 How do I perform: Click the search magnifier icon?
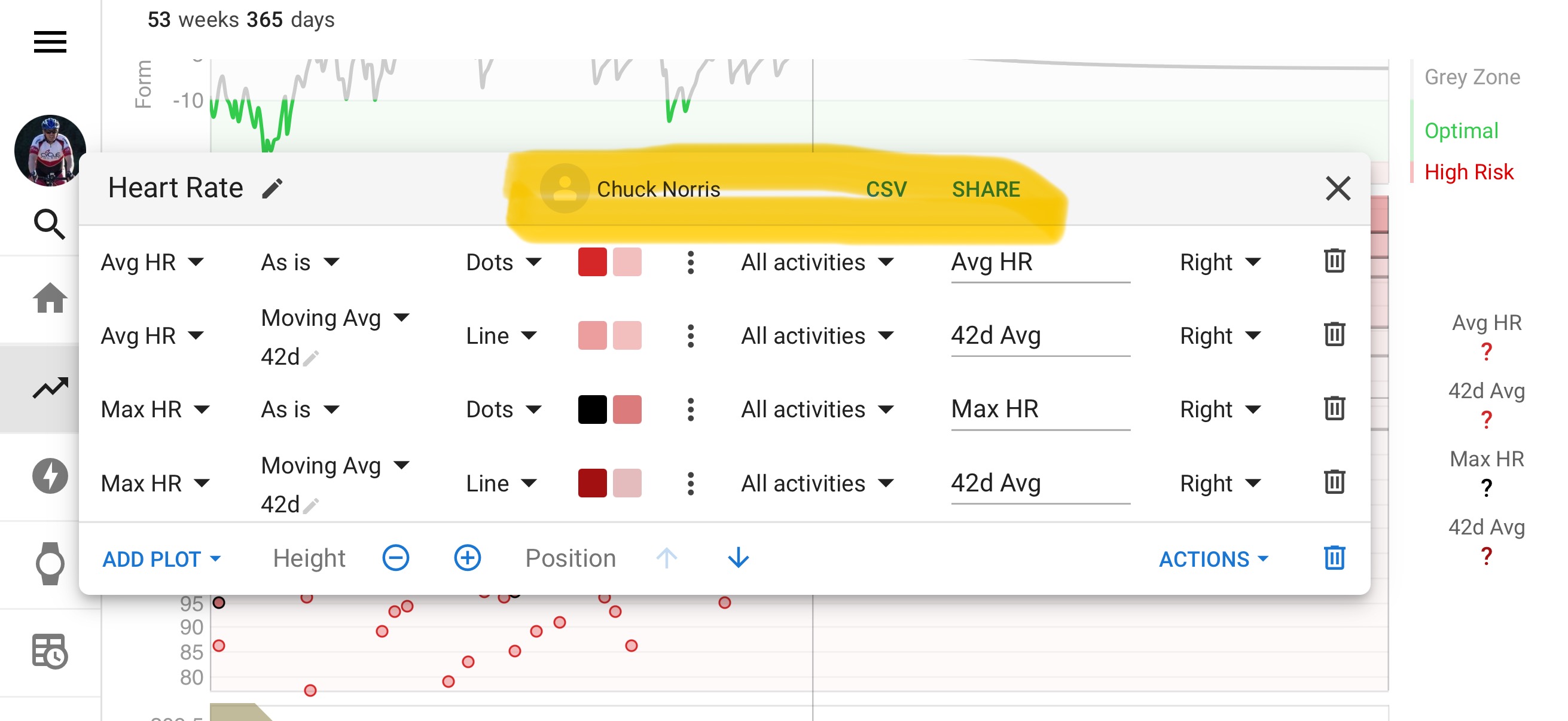click(x=50, y=225)
